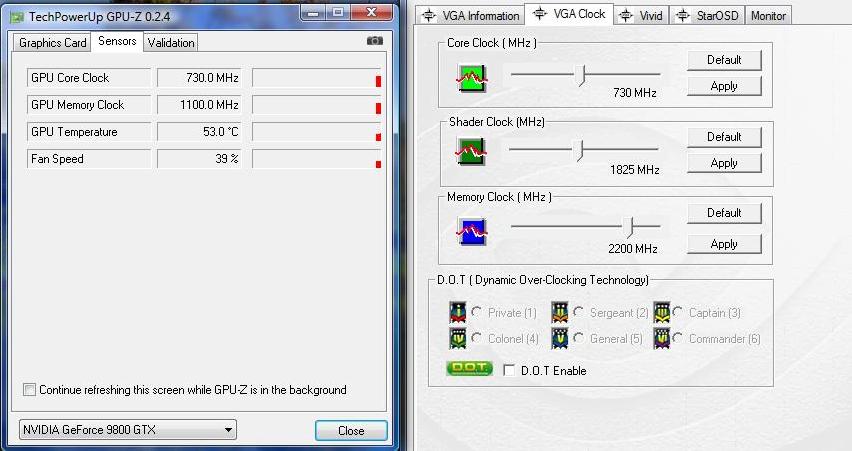Click the Core Clock slider handle
Image resolution: width=852 pixels, height=451 pixels.
581,75
